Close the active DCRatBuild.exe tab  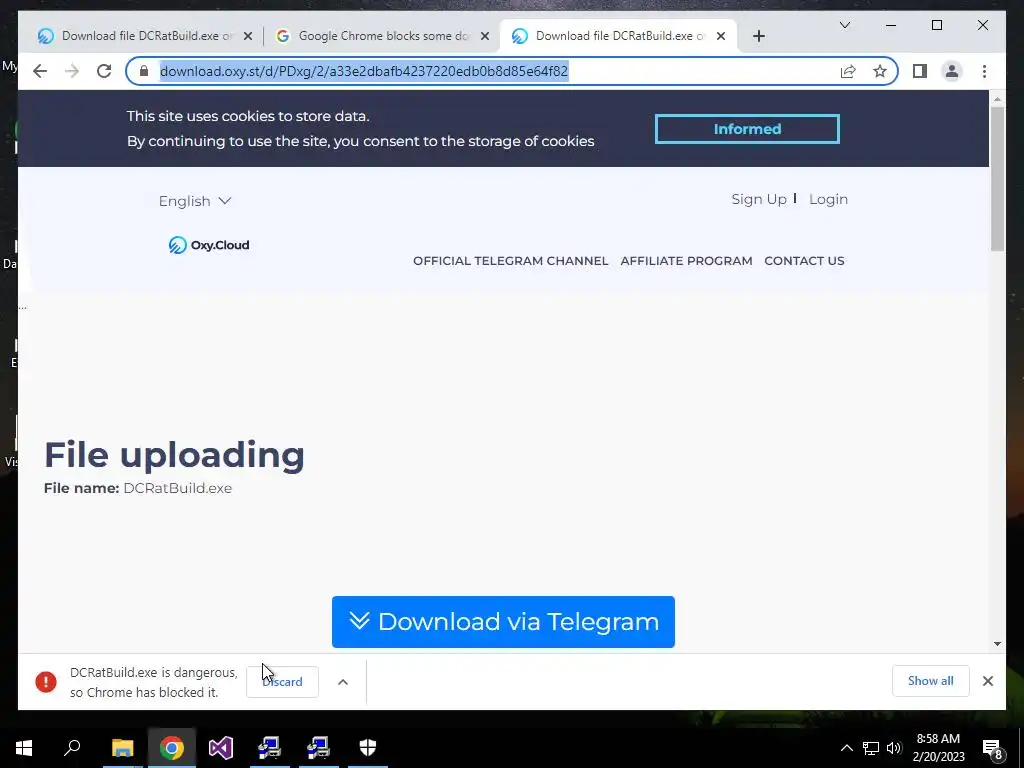721,37
